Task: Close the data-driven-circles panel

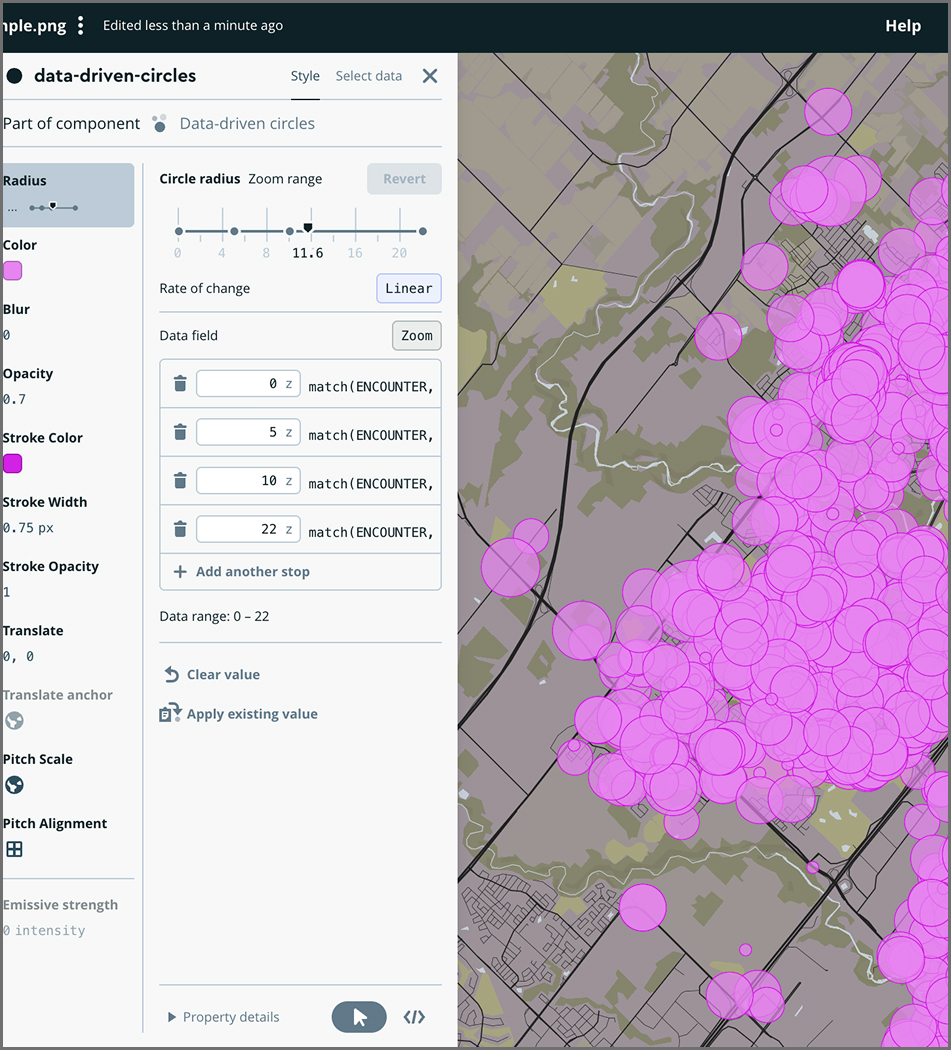Action: click(x=430, y=76)
